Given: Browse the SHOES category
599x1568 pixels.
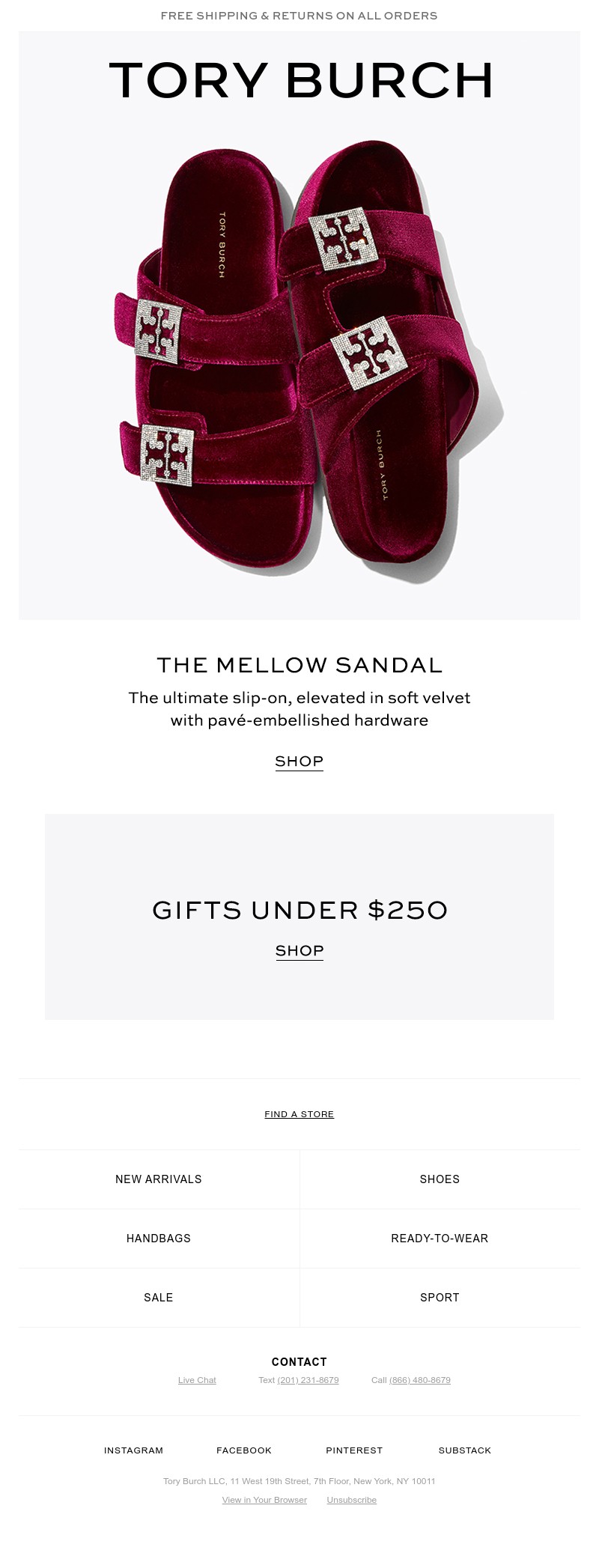Looking at the screenshot, I should (440, 1179).
